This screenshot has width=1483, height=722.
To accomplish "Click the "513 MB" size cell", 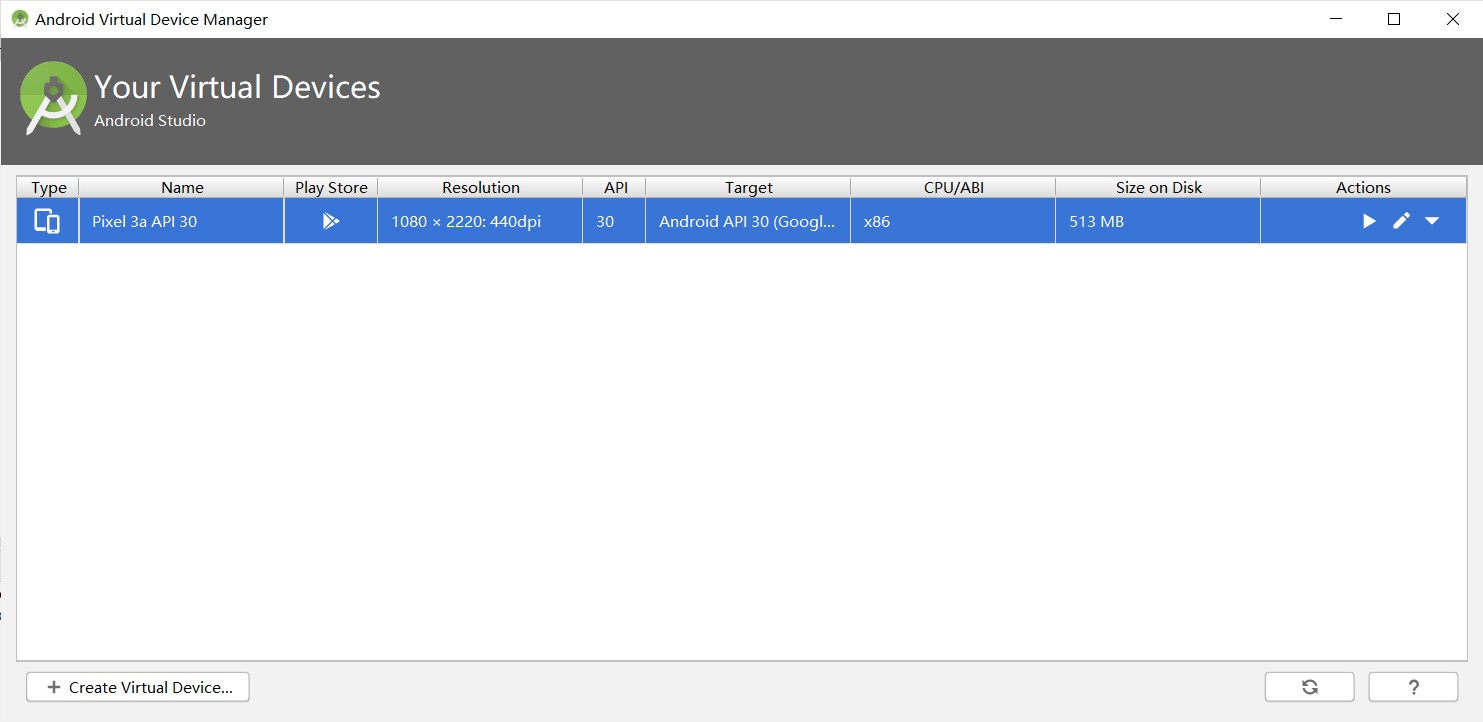I will tap(1158, 221).
